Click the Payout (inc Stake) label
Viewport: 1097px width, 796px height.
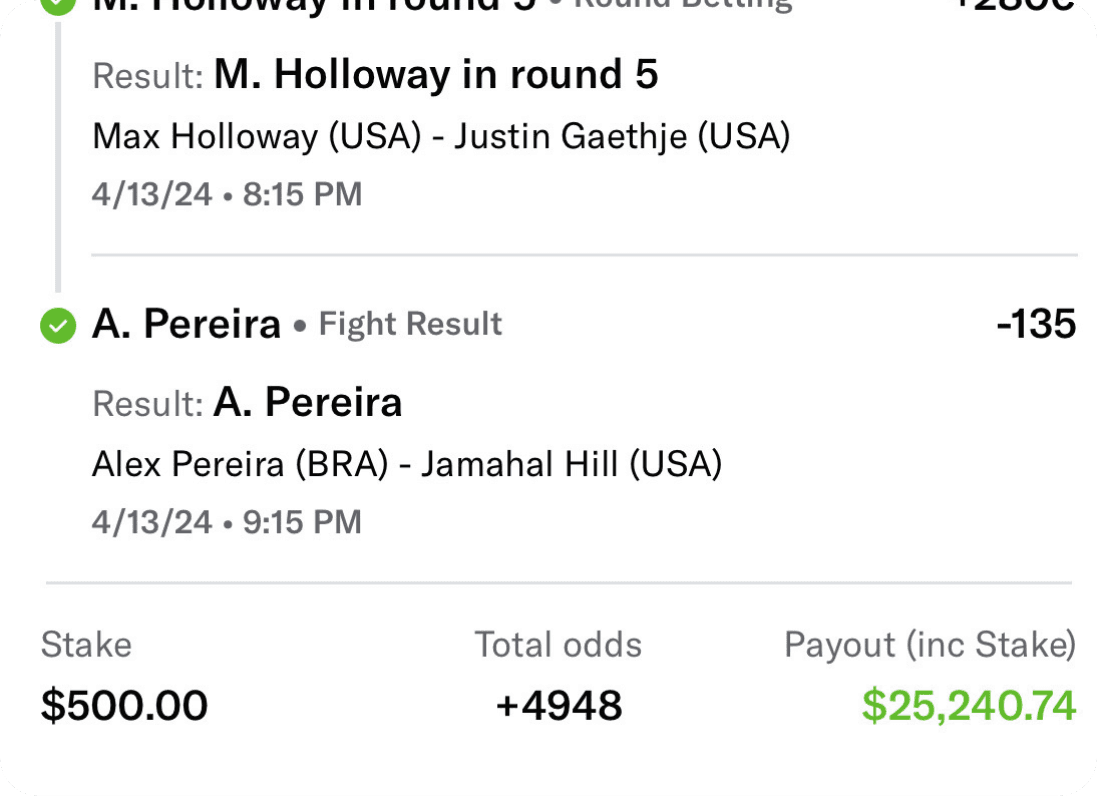tap(930, 645)
